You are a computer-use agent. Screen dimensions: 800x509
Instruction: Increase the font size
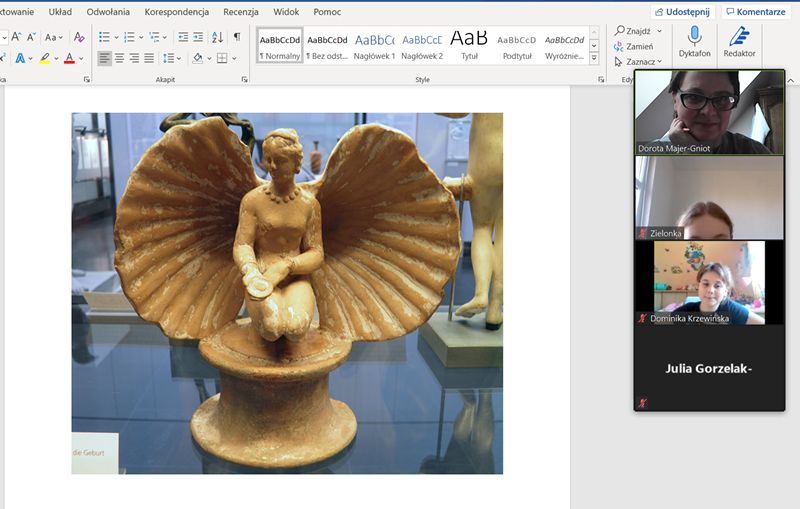tap(16, 37)
